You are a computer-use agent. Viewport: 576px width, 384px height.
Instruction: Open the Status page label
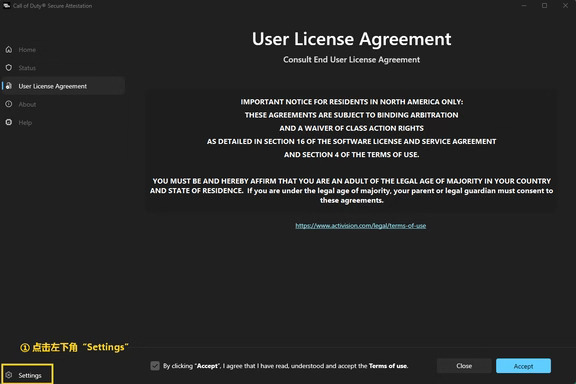(27, 68)
